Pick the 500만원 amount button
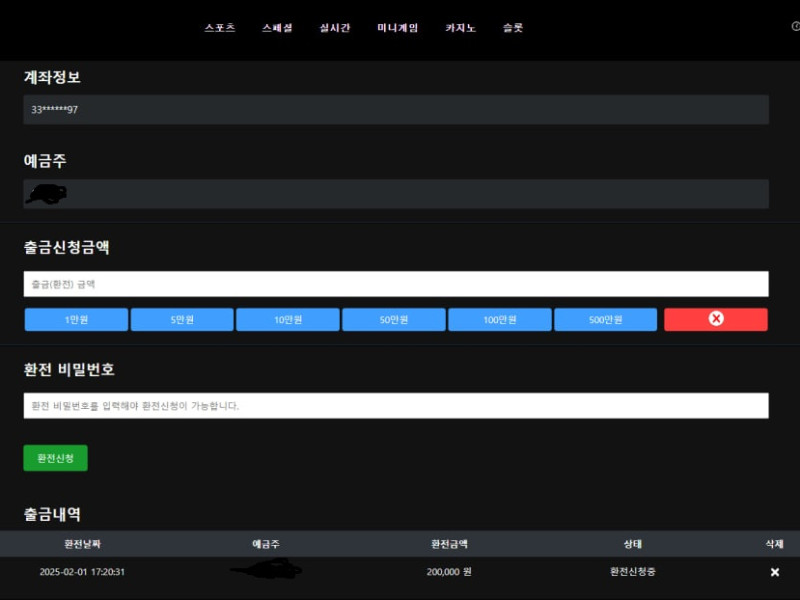This screenshot has width=800, height=600. pos(605,320)
